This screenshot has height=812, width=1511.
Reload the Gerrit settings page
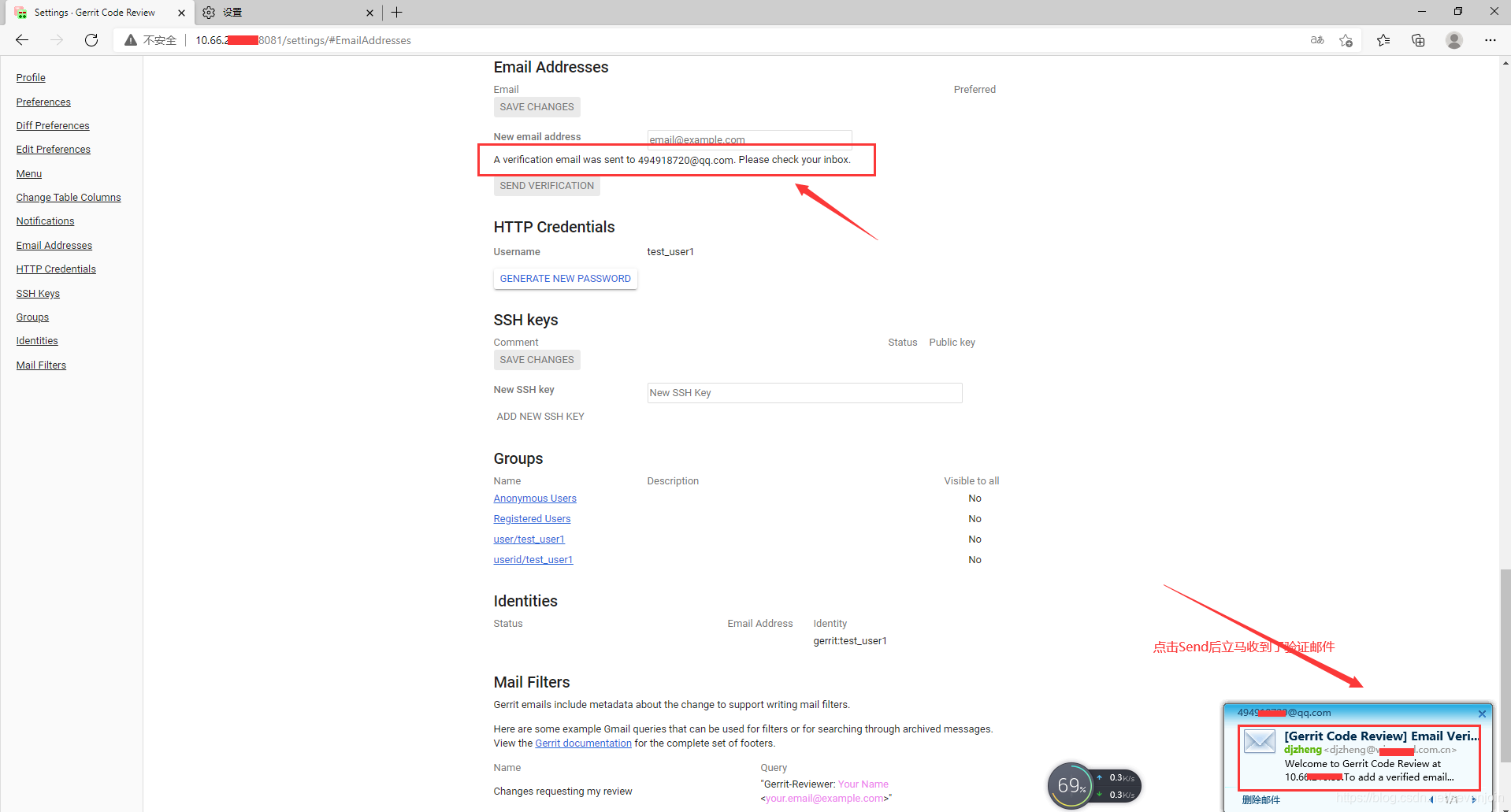[91, 40]
